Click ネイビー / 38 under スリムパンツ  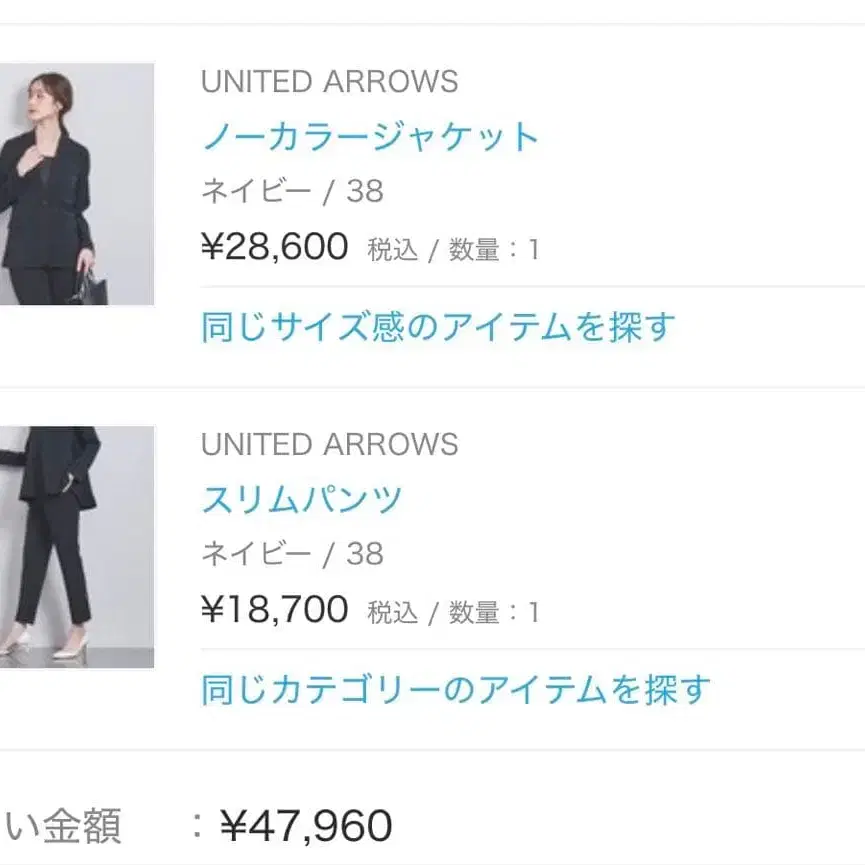(x=292, y=554)
